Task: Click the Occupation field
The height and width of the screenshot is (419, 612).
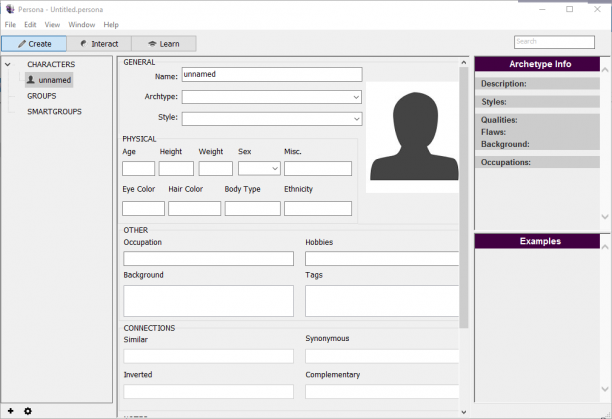Action: click(208, 259)
